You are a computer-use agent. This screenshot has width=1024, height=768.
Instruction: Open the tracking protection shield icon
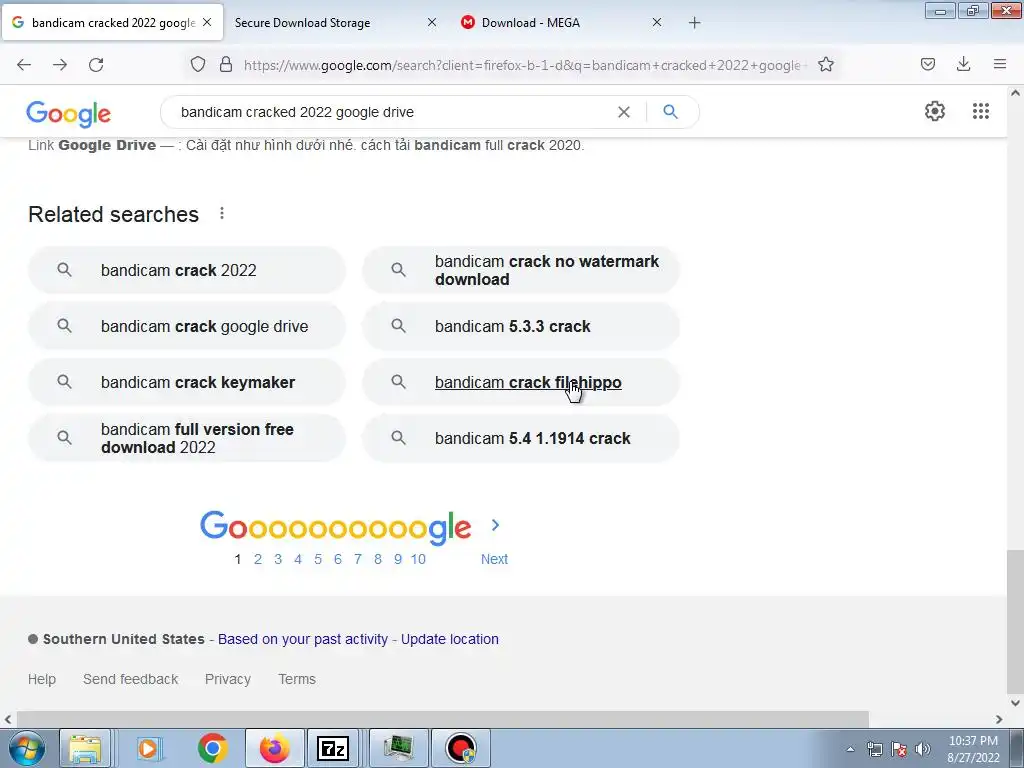click(x=198, y=64)
